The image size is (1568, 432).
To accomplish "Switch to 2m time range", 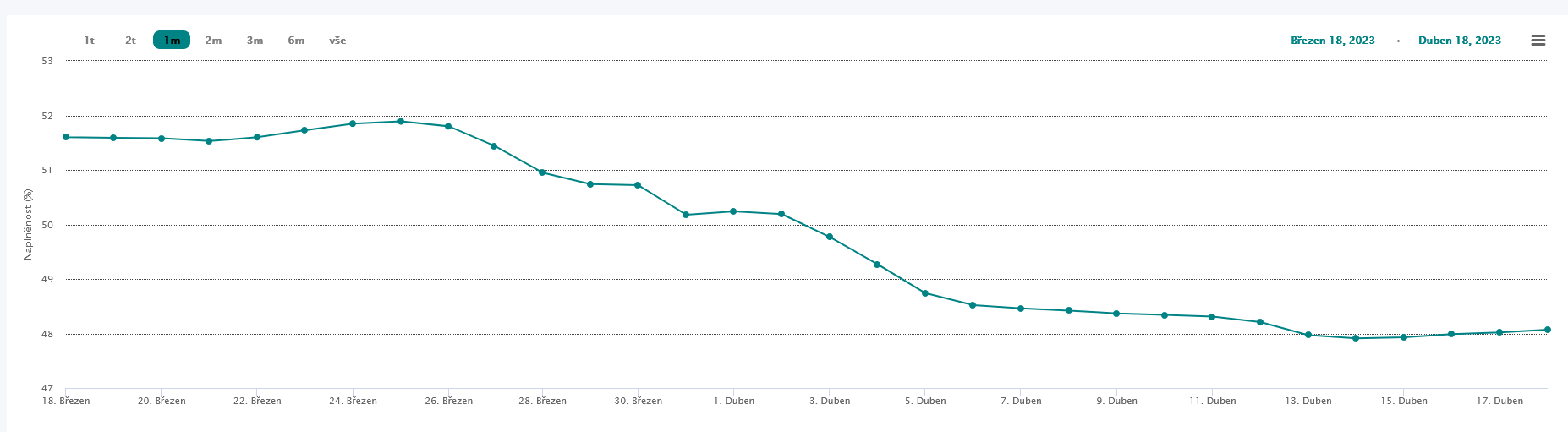I will (213, 41).
